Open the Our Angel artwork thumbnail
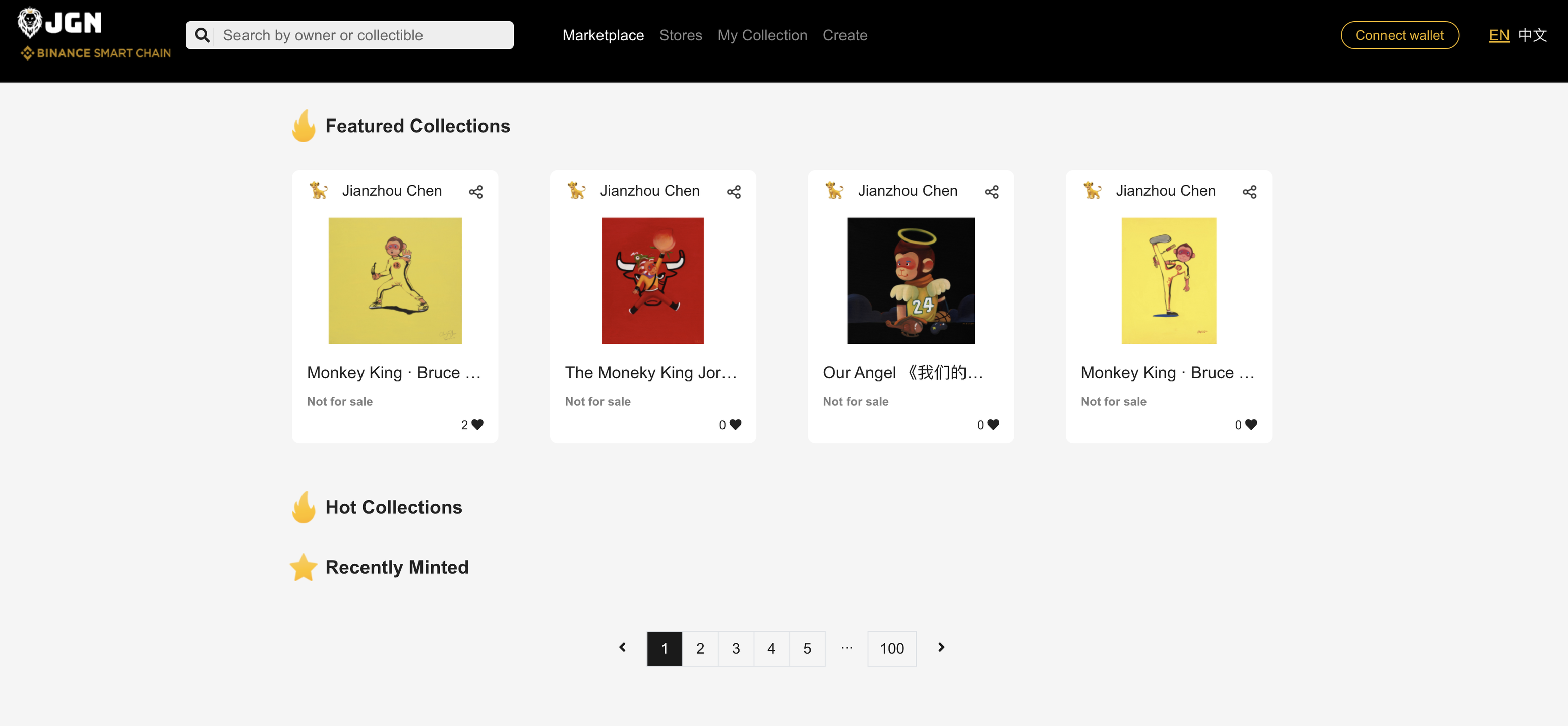 [x=910, y=280]
